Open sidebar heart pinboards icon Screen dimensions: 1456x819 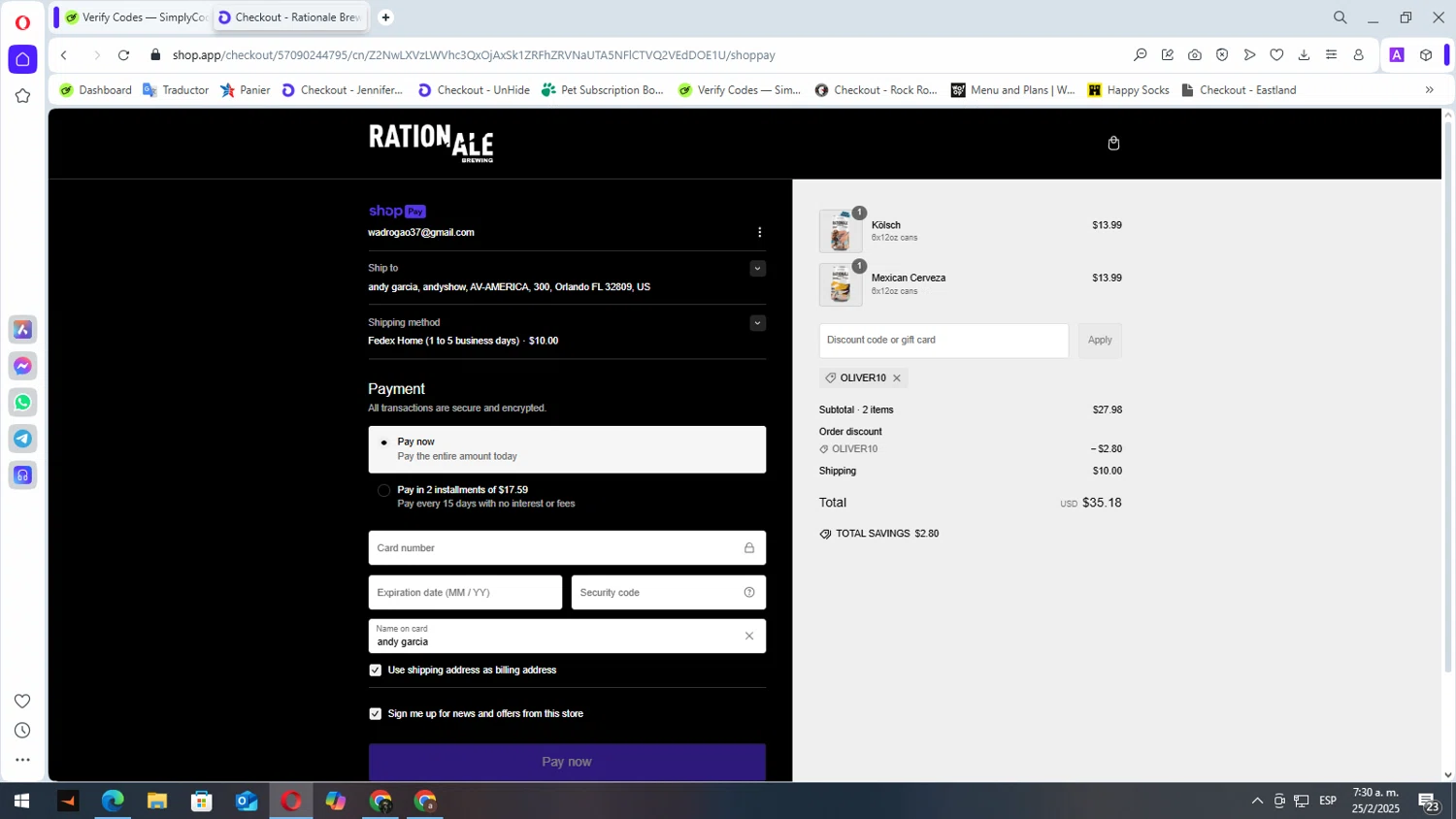[22, 702]
